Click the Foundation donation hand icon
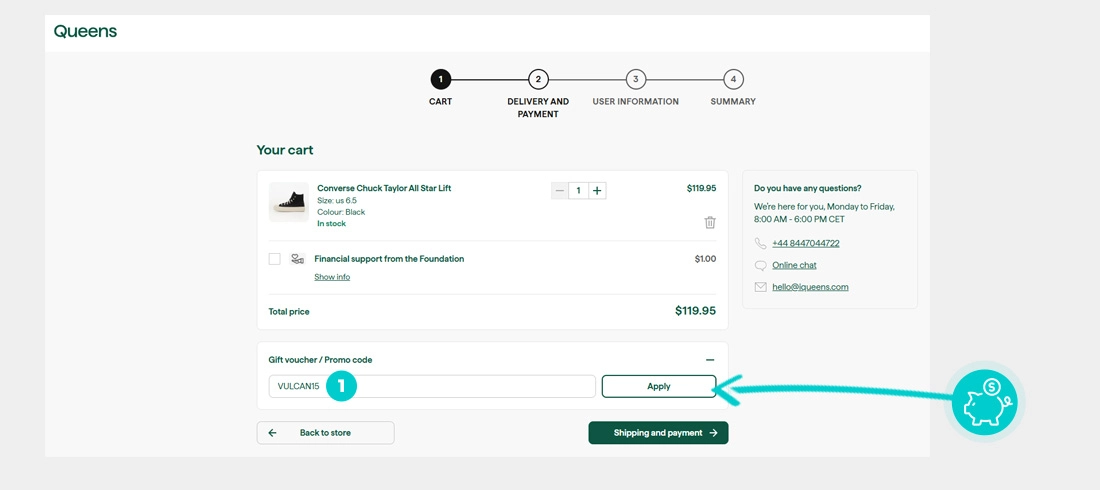Screen dimensions: 1100x490 [x=297, y=259]
